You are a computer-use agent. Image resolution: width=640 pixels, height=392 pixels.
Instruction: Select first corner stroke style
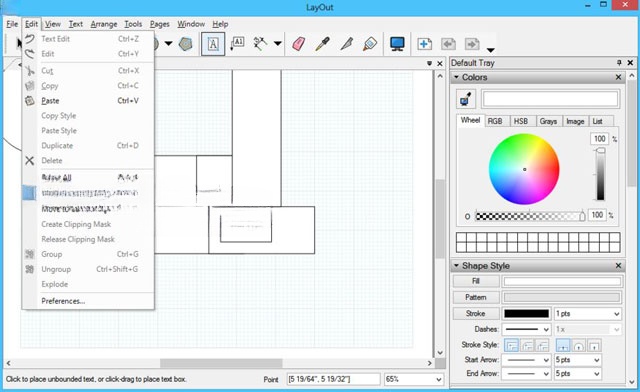pyautogui.click(x=511, y=345)
